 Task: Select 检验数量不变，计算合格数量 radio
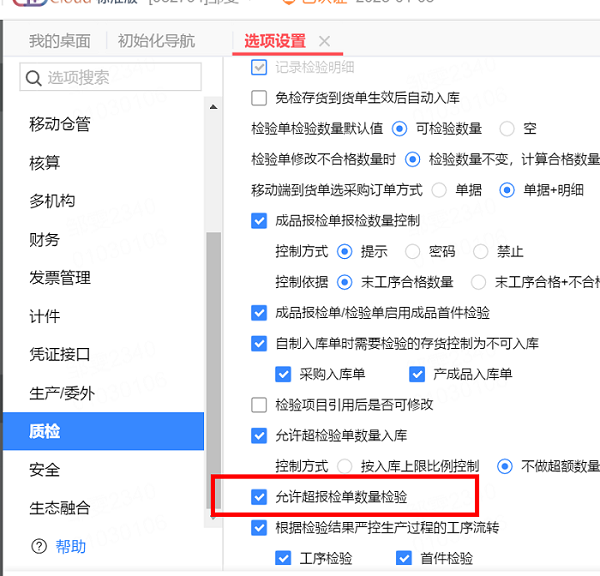coord(412,159)
